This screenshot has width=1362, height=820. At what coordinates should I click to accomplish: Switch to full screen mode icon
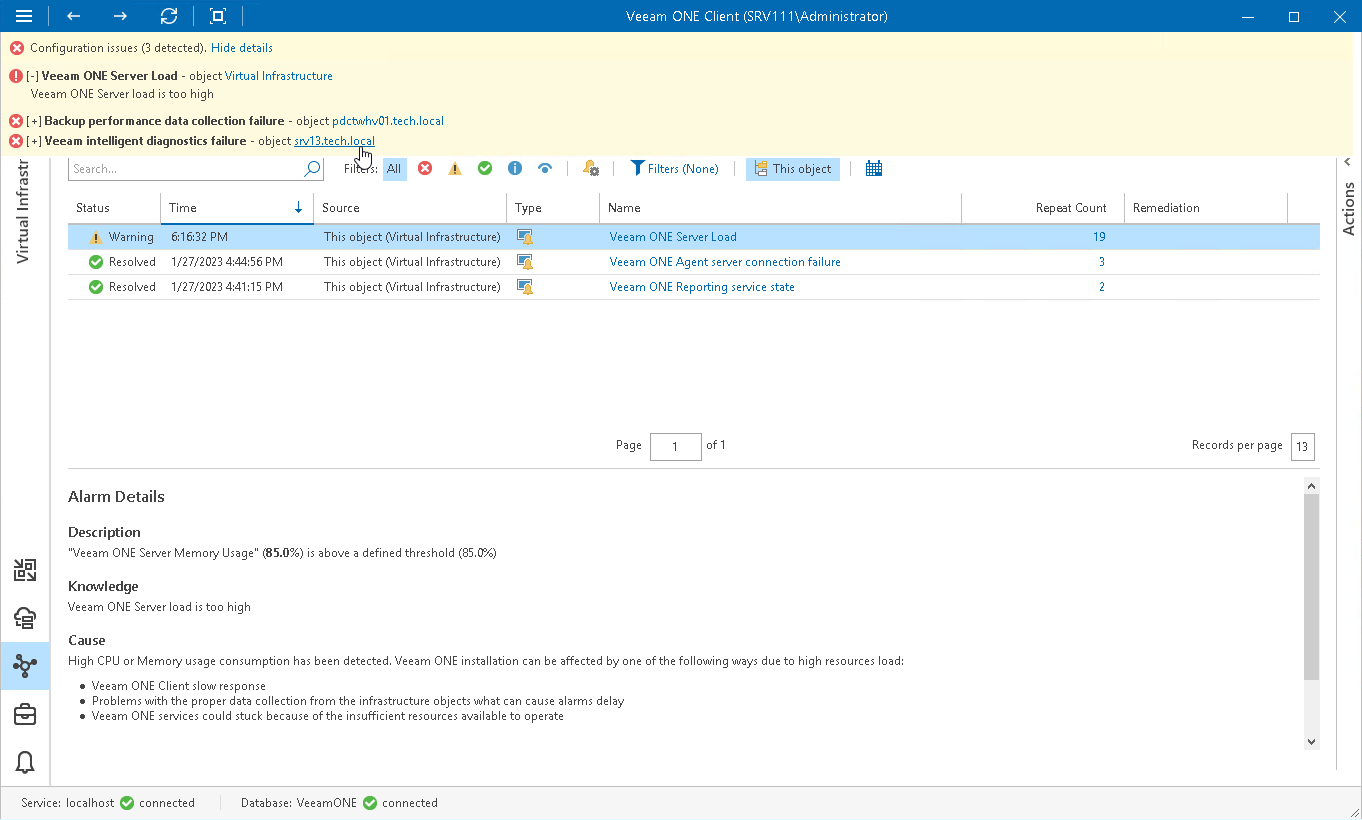[x=218, y=16]
